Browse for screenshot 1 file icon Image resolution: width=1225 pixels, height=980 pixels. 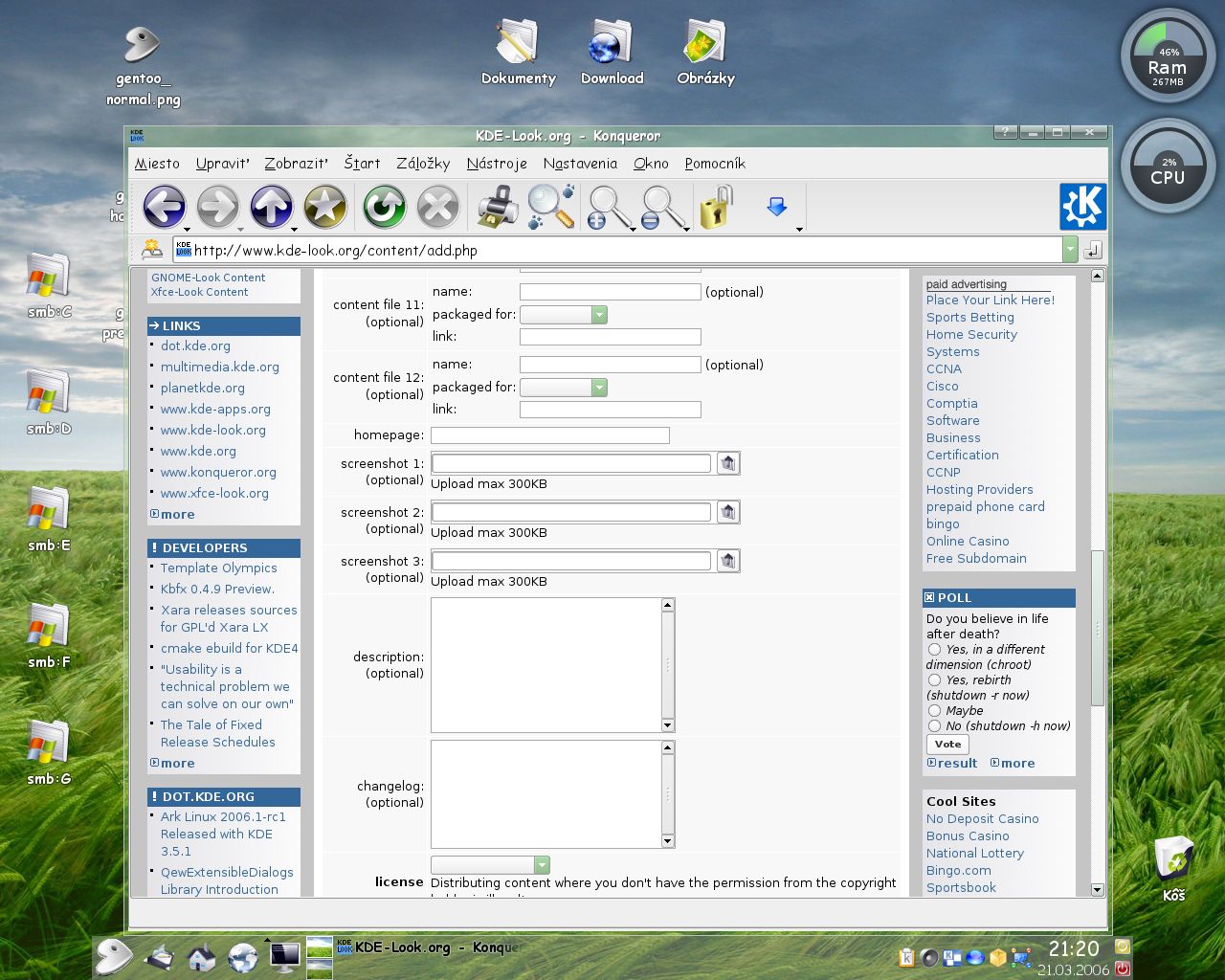[x=728, y=463]
